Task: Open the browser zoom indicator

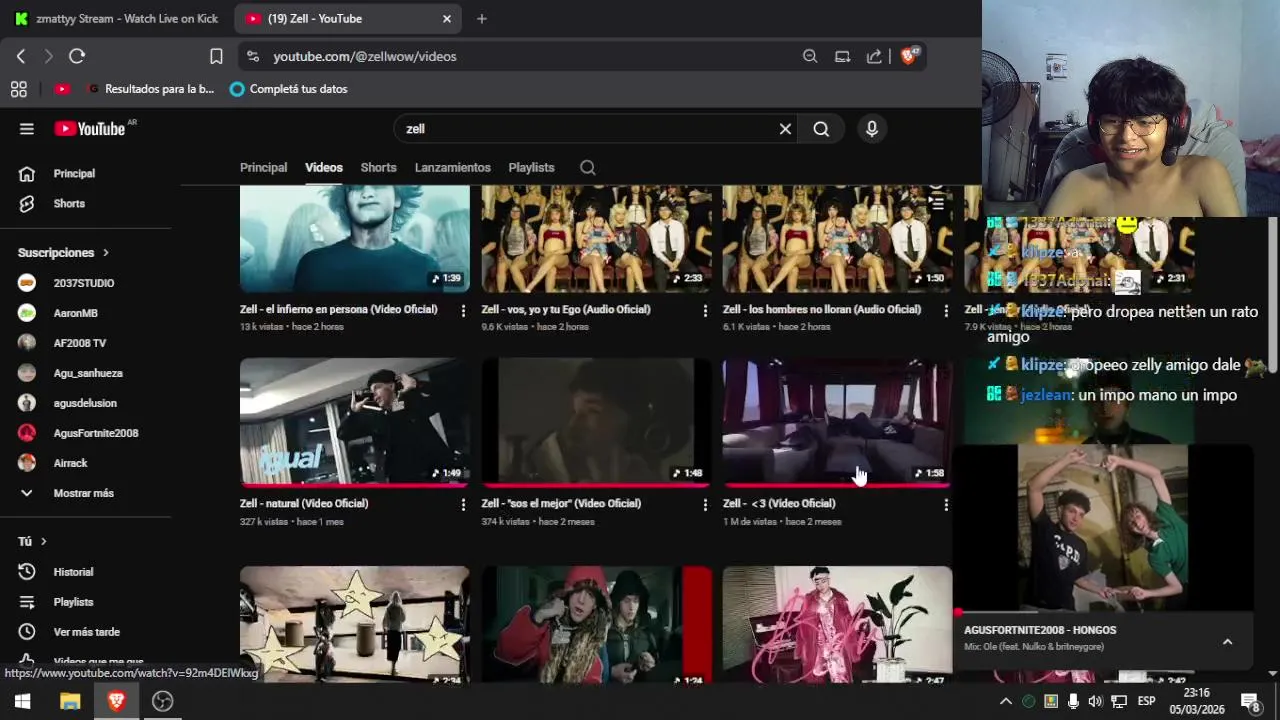Action: (x=810, y=56)
